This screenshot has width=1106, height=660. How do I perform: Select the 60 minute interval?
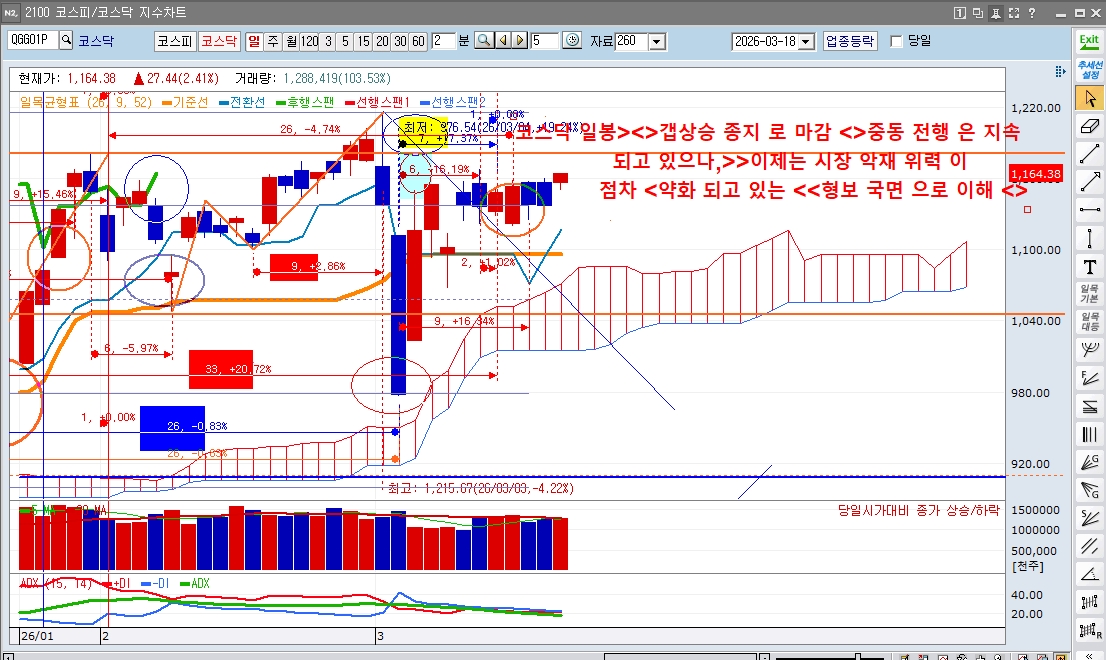point(418,41)
